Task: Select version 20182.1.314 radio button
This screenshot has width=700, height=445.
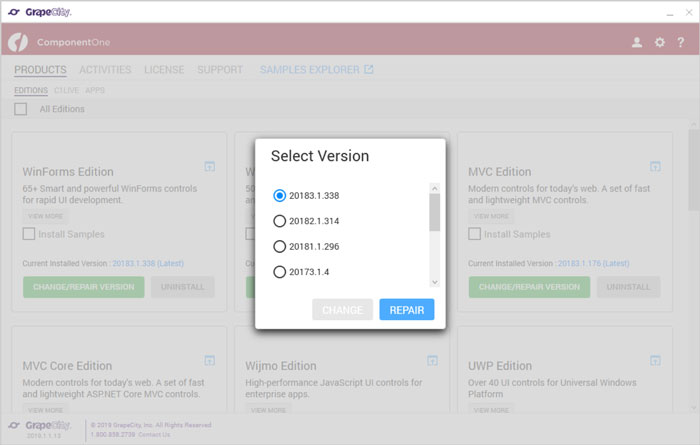Action: [279, 221]
